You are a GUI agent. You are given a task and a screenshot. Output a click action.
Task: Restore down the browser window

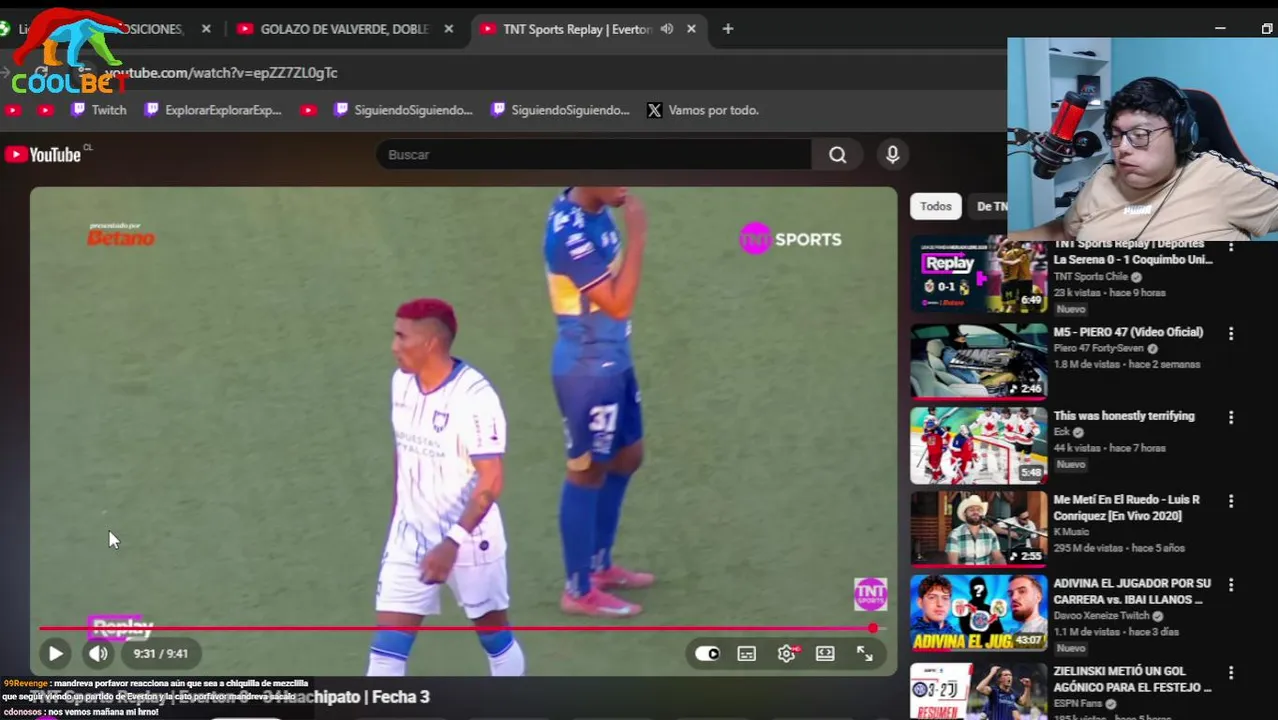point(1267,29)
